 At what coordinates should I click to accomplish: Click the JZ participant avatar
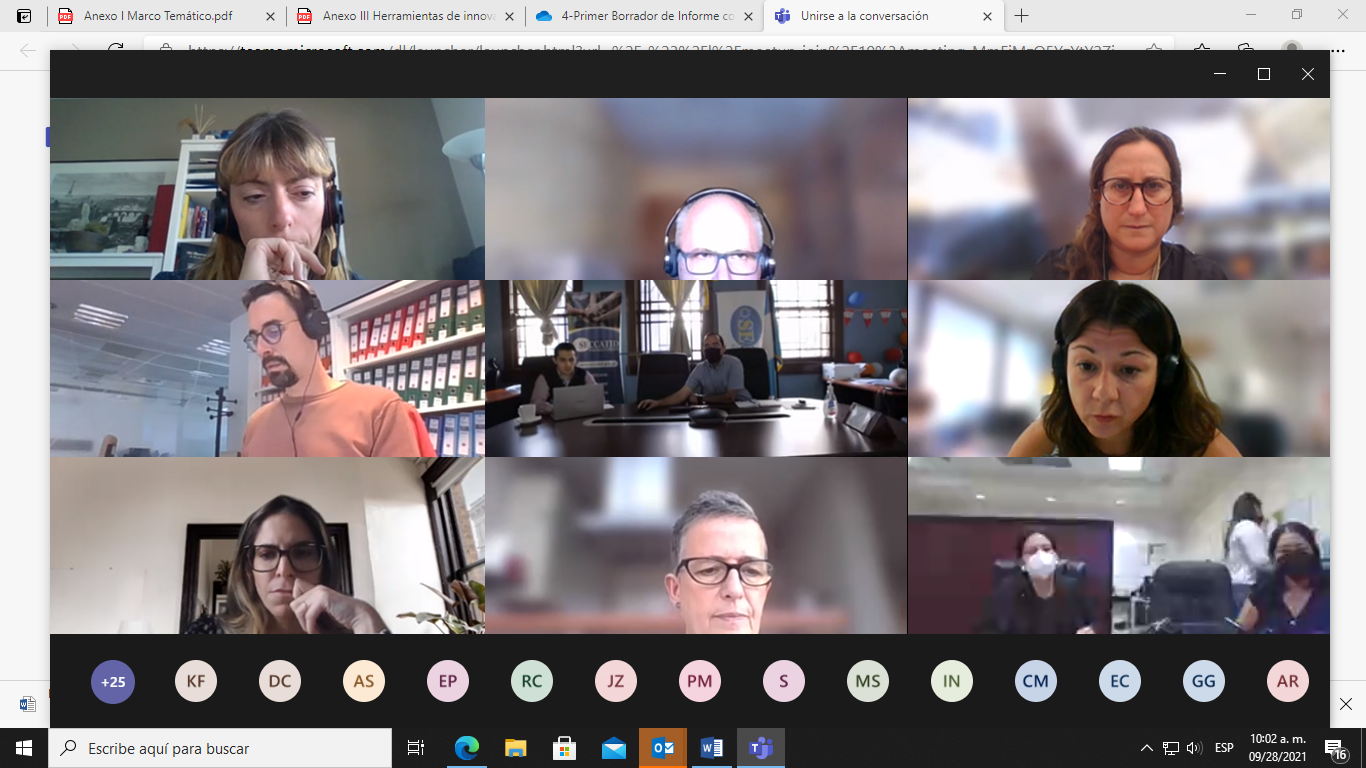point(616,682)
